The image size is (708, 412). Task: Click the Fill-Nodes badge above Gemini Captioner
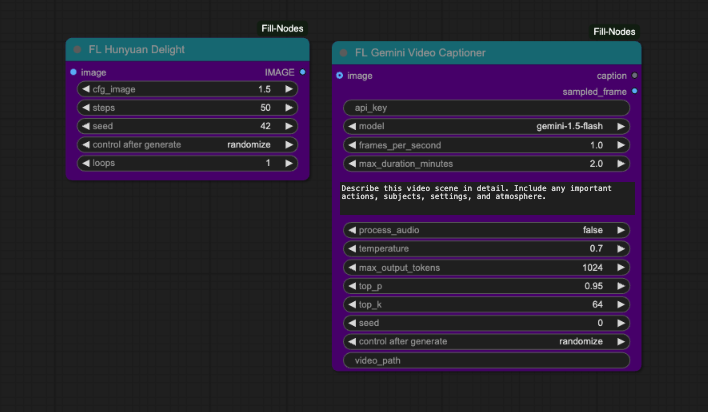(614, 32)
